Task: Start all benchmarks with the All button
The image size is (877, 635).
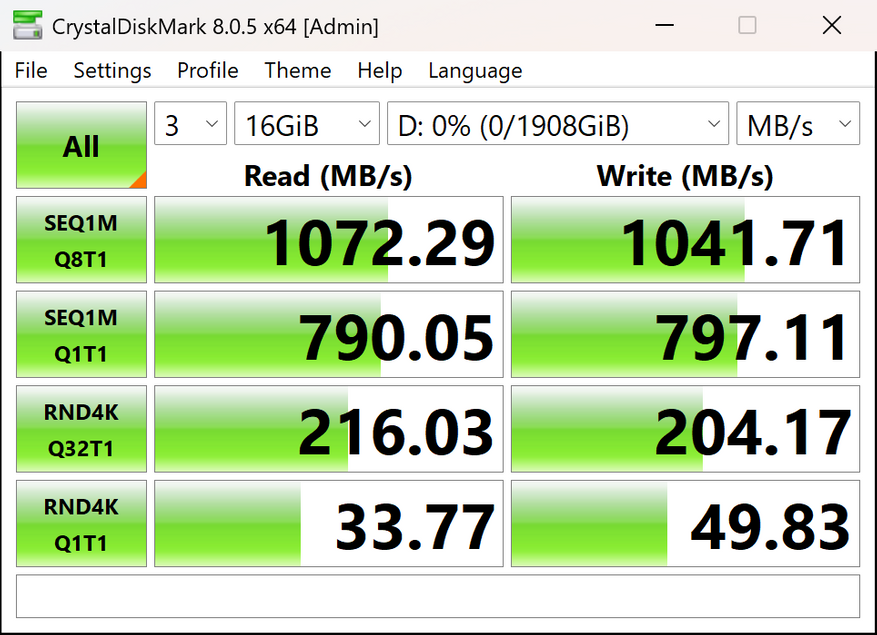Action: point(81,145)
